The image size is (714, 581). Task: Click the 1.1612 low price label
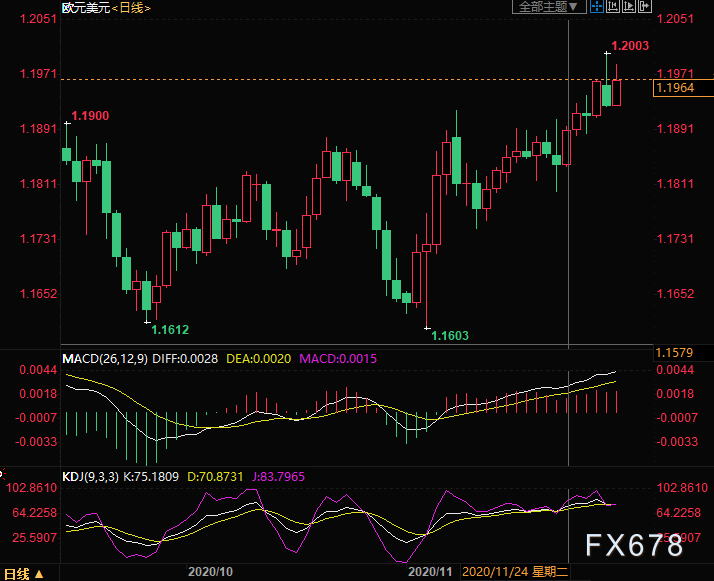point(171,329)
